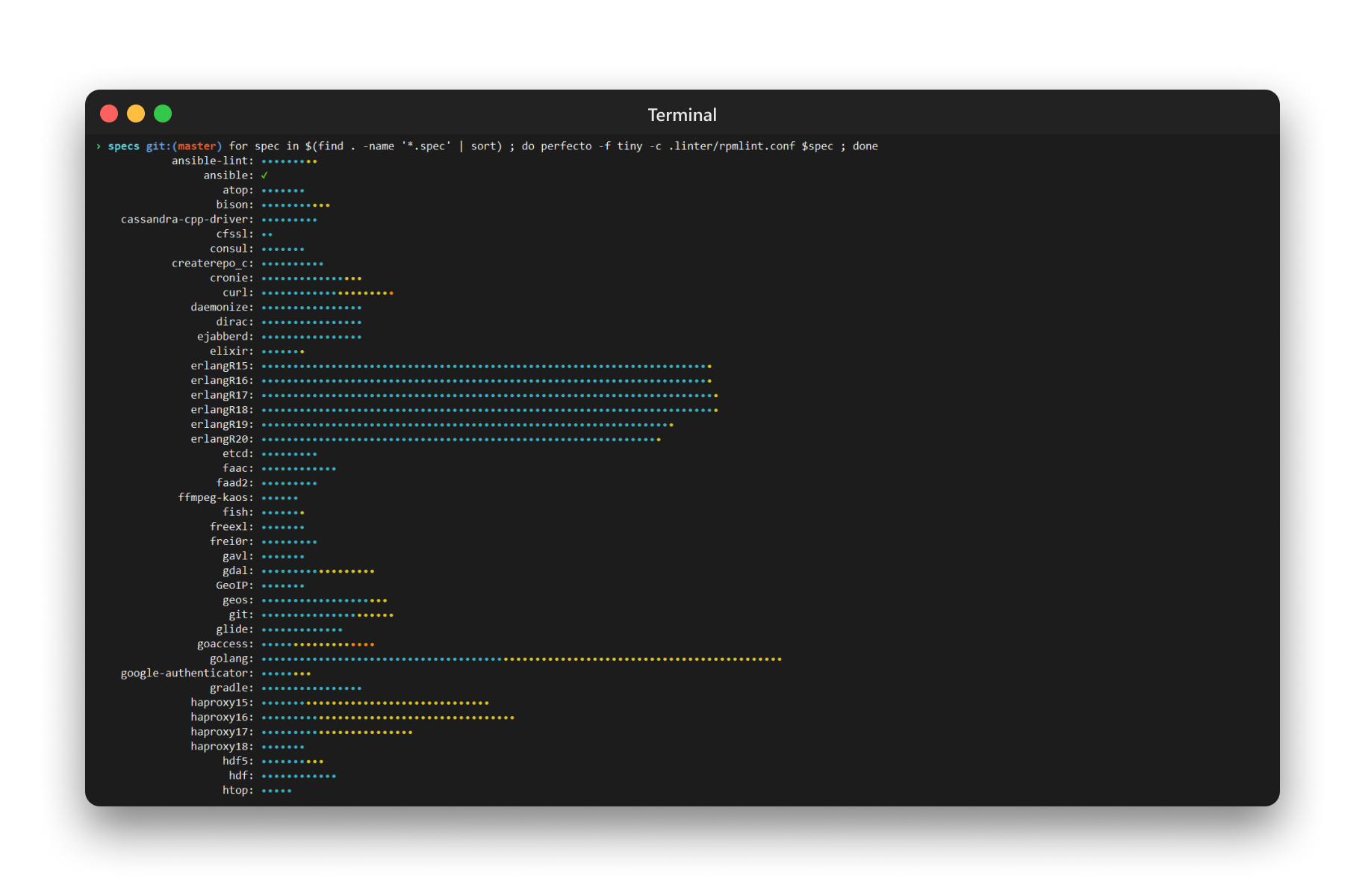
Task: Click the 'glide:' row label
Action: pos(235,629)
